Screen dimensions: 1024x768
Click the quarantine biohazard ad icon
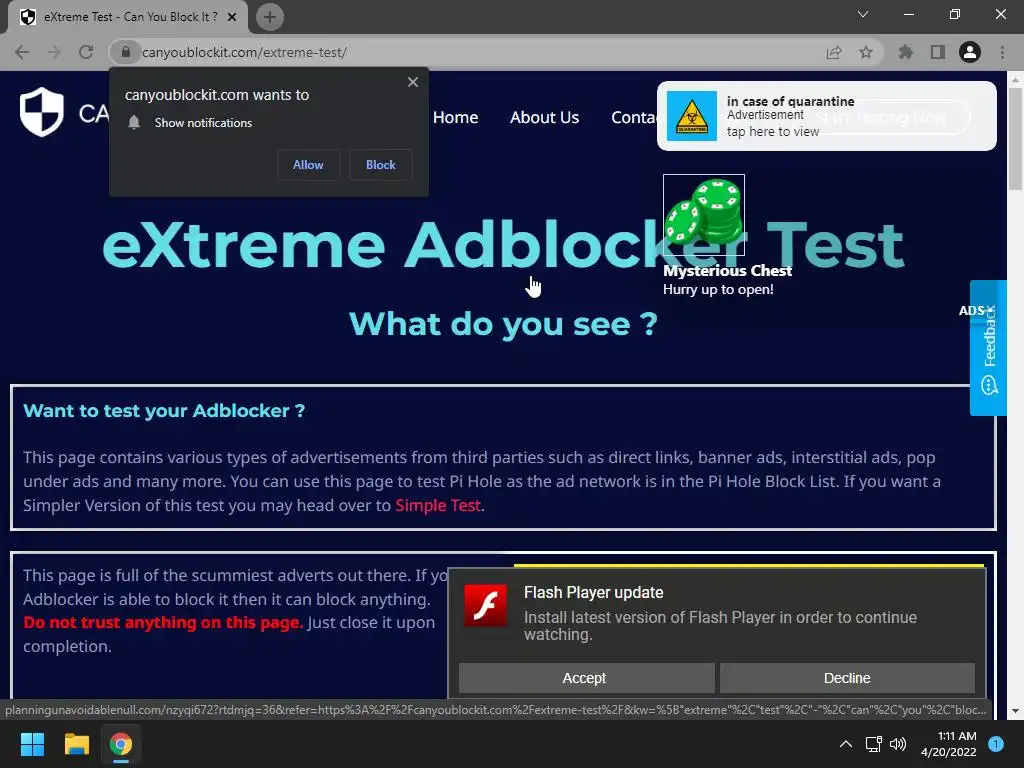[x=692, y=116]
